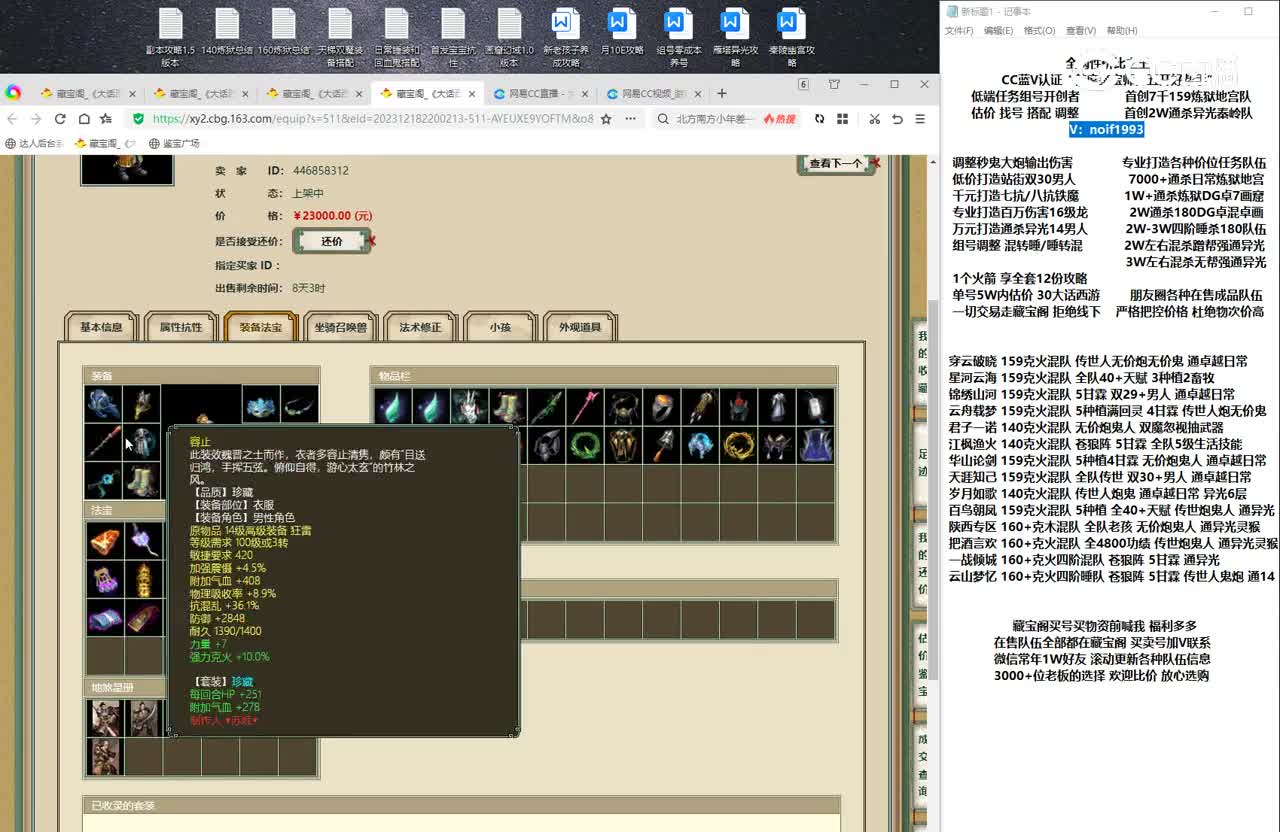Select desktop document 秦陵皇宫攻略
Screen dimensions: 1280x832
click(791, 38)
